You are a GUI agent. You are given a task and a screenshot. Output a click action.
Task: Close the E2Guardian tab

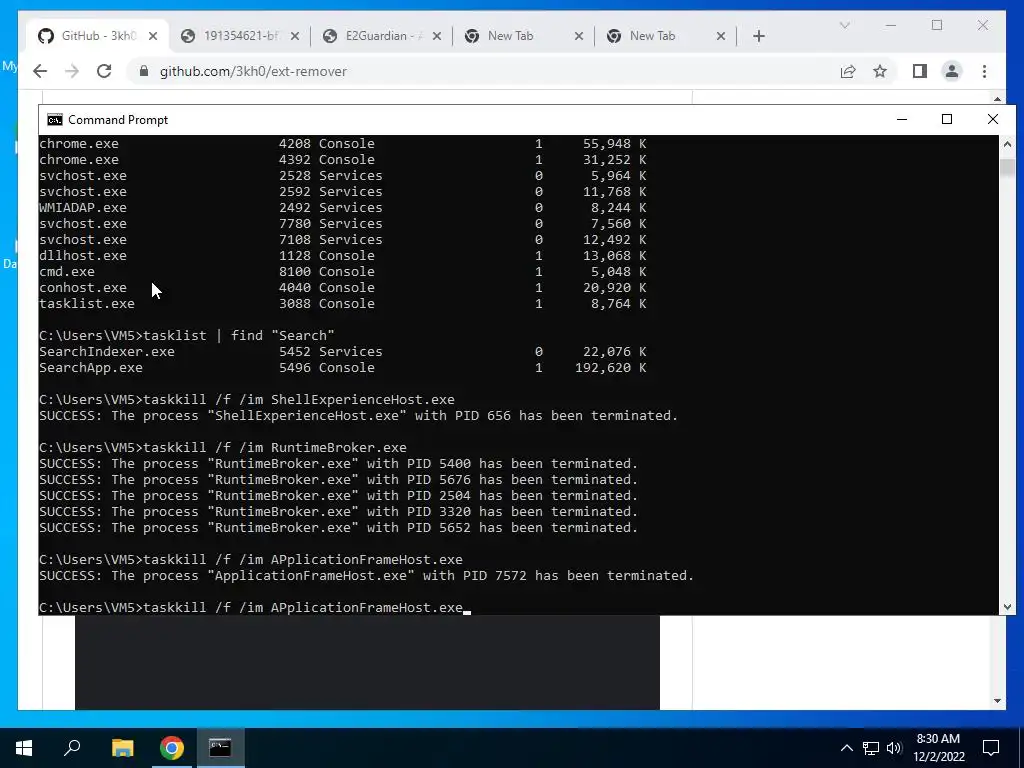tap(438, 36)
